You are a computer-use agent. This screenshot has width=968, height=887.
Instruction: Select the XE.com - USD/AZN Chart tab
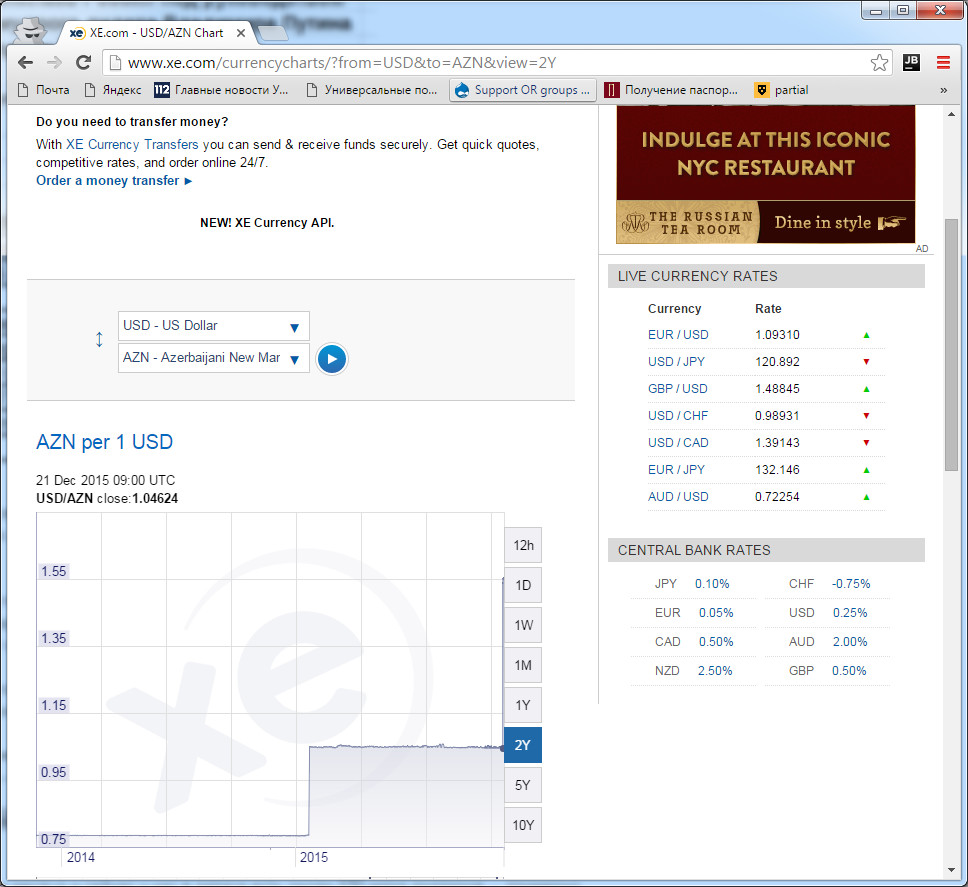click(x=156, y=33)
